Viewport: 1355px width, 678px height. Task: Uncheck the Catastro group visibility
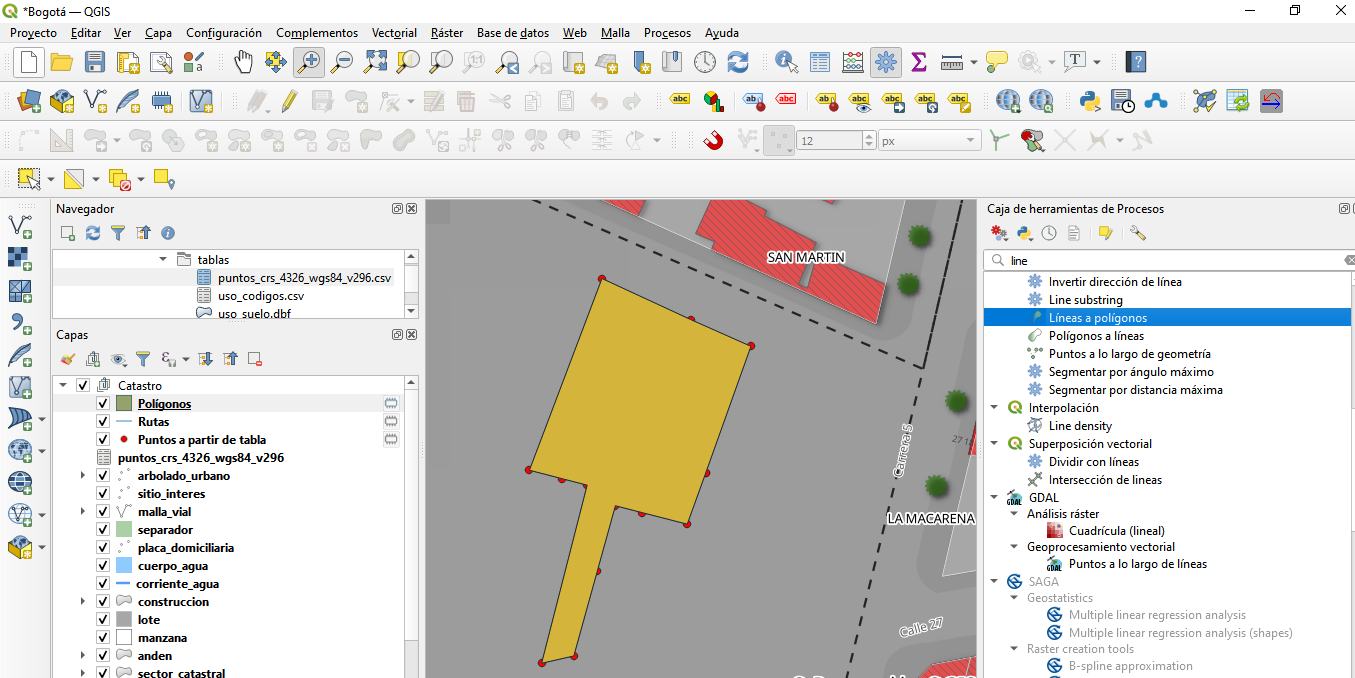(x=83, y=385)
